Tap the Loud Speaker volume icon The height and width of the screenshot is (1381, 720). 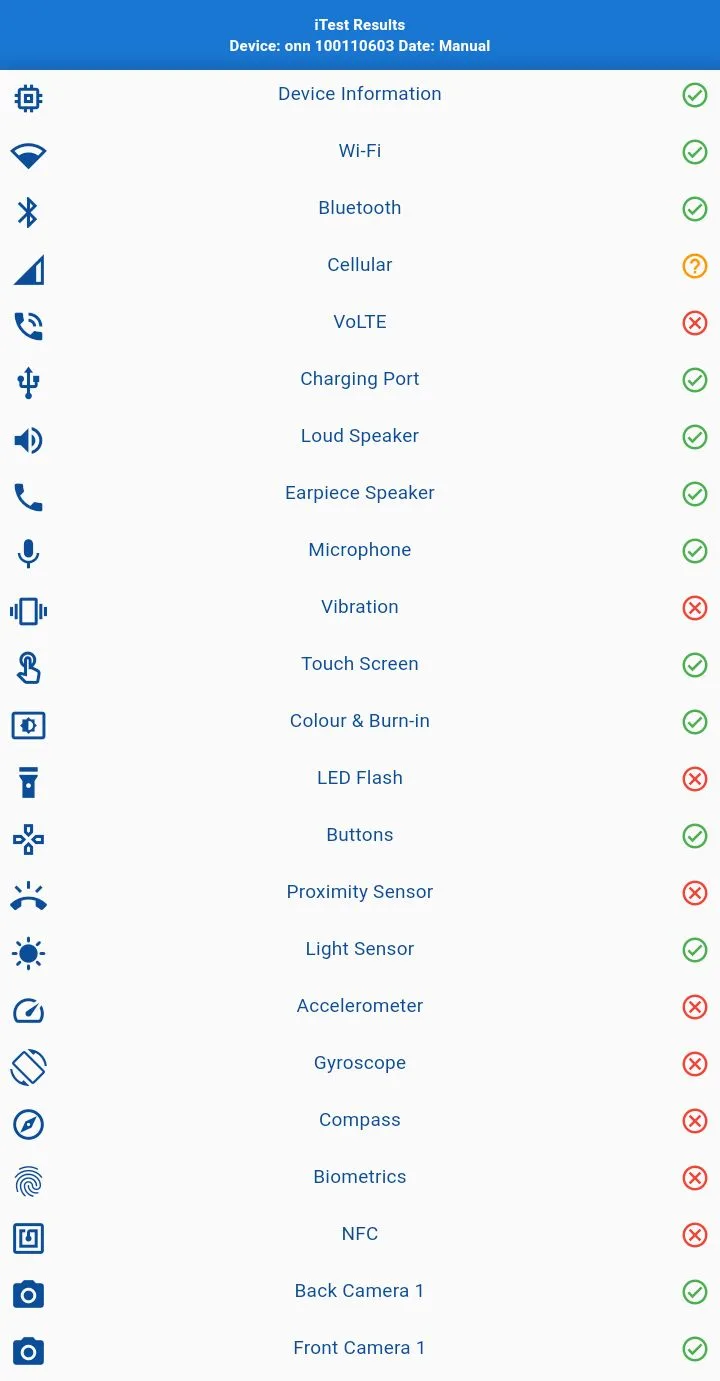tap(28, 440)
